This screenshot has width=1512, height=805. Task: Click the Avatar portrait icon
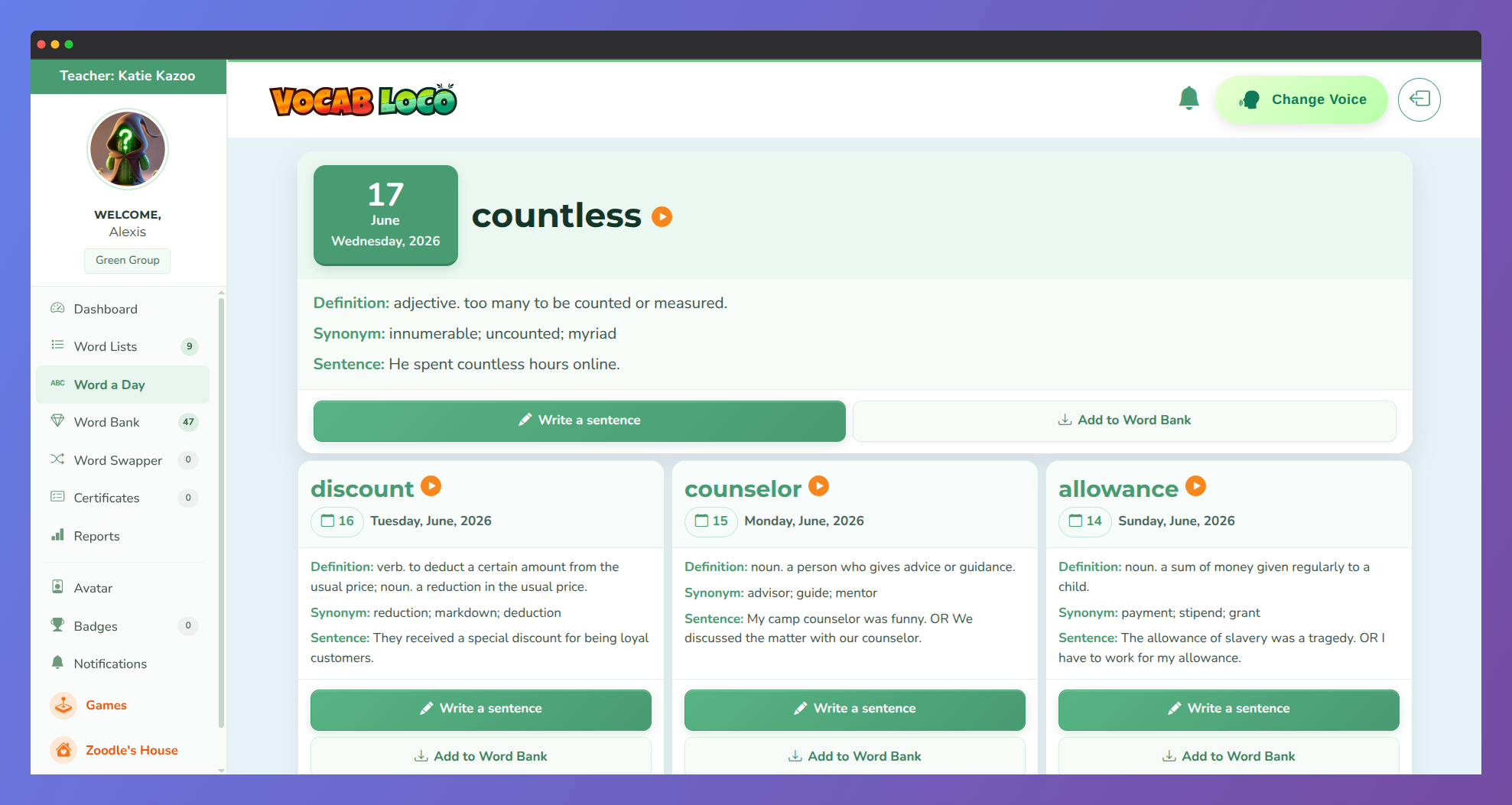57,587
